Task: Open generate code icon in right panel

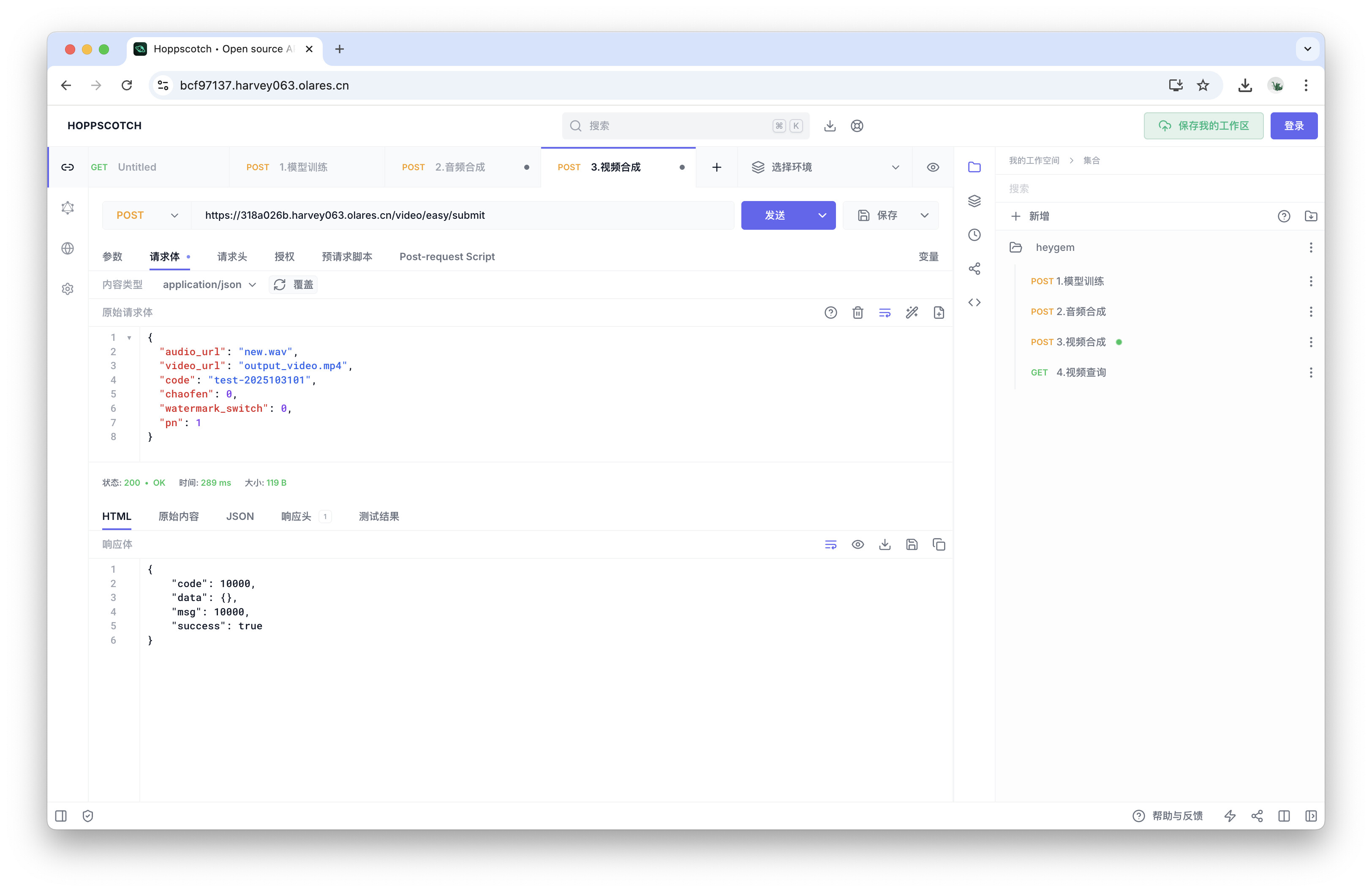Action: [x=974, y=302]
